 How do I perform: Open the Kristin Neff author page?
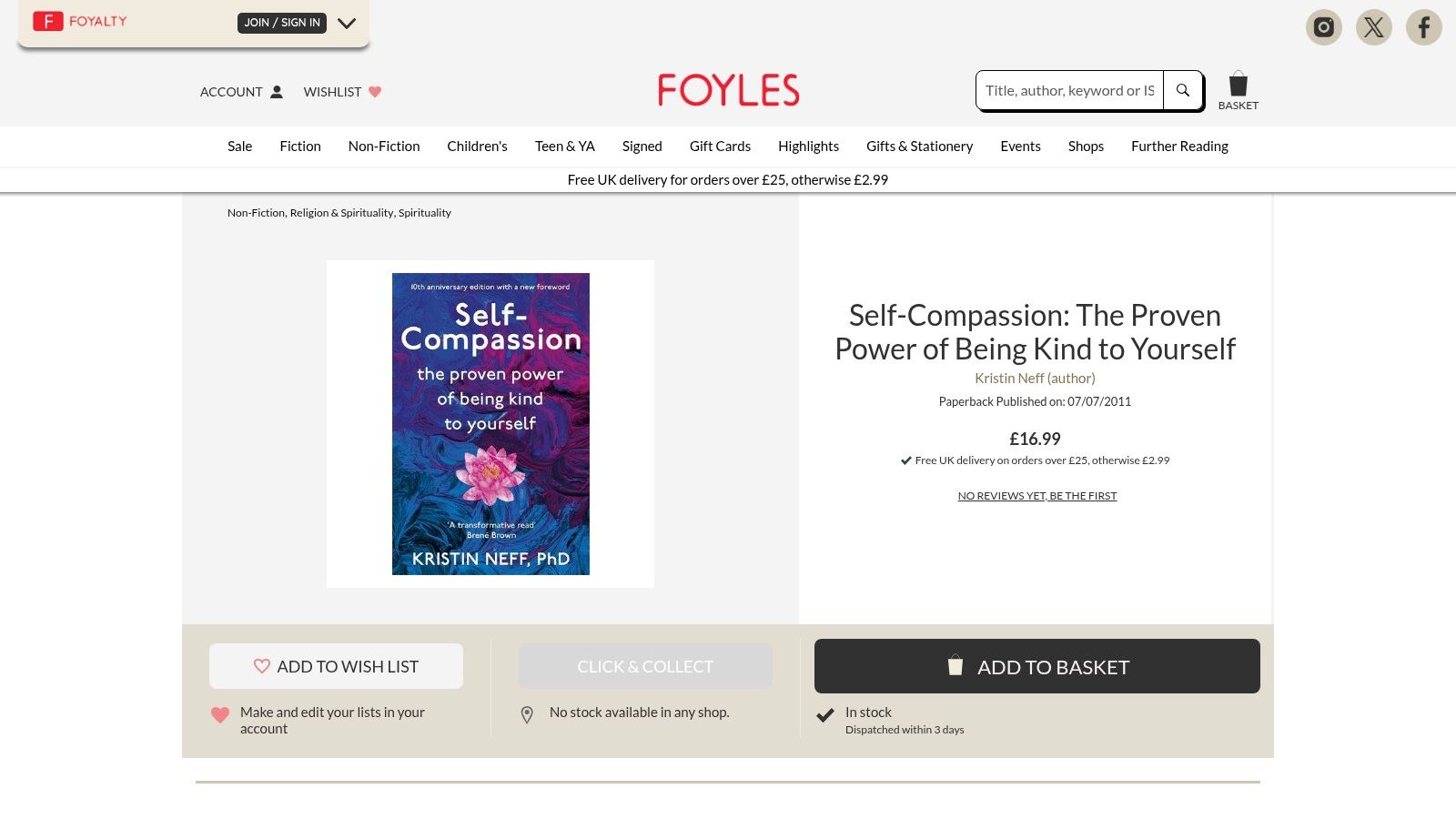[x=1035, y=378]
